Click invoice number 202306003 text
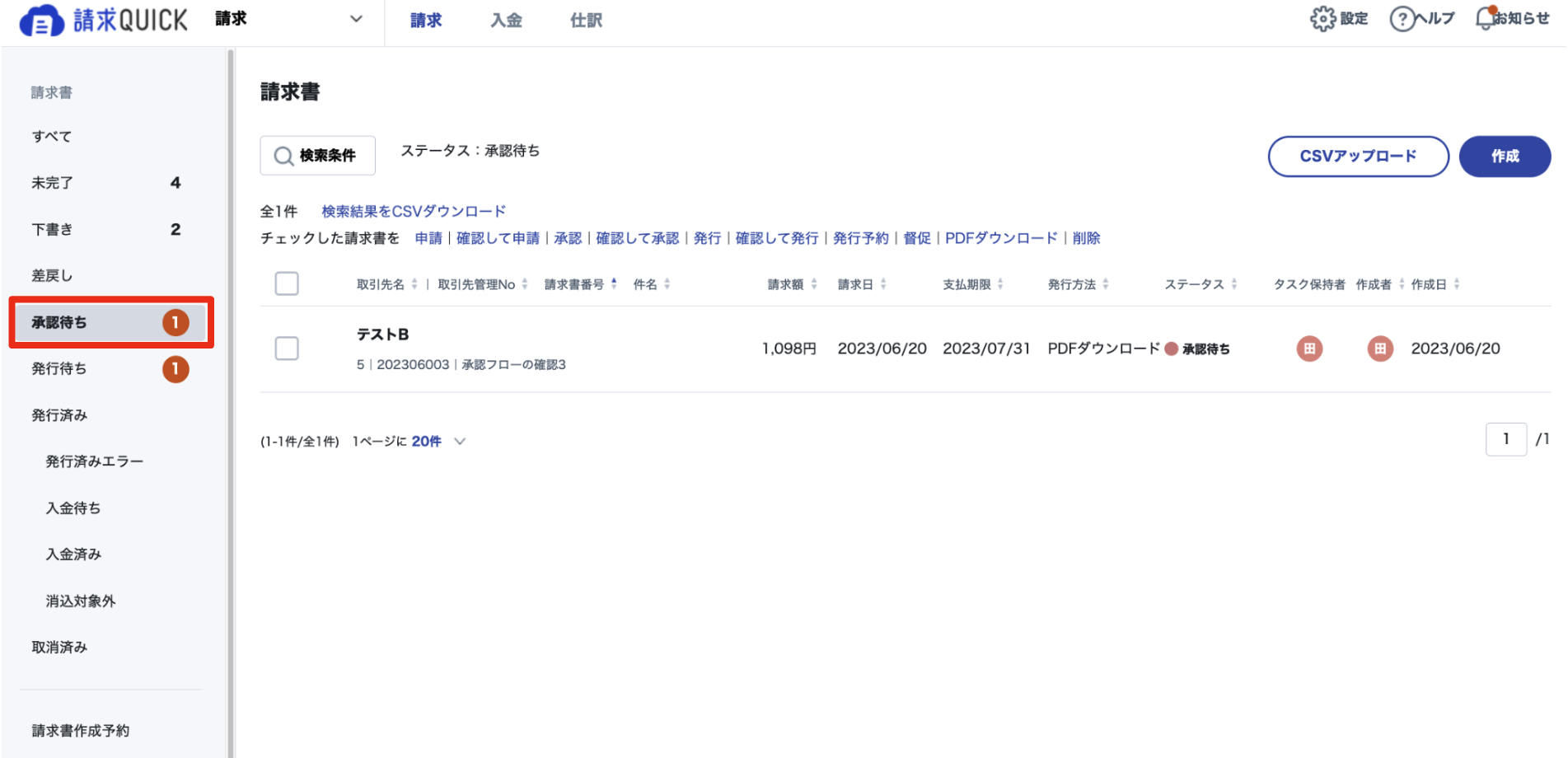The height and width of the screenshot is (758, 1568). click(413, 364)
